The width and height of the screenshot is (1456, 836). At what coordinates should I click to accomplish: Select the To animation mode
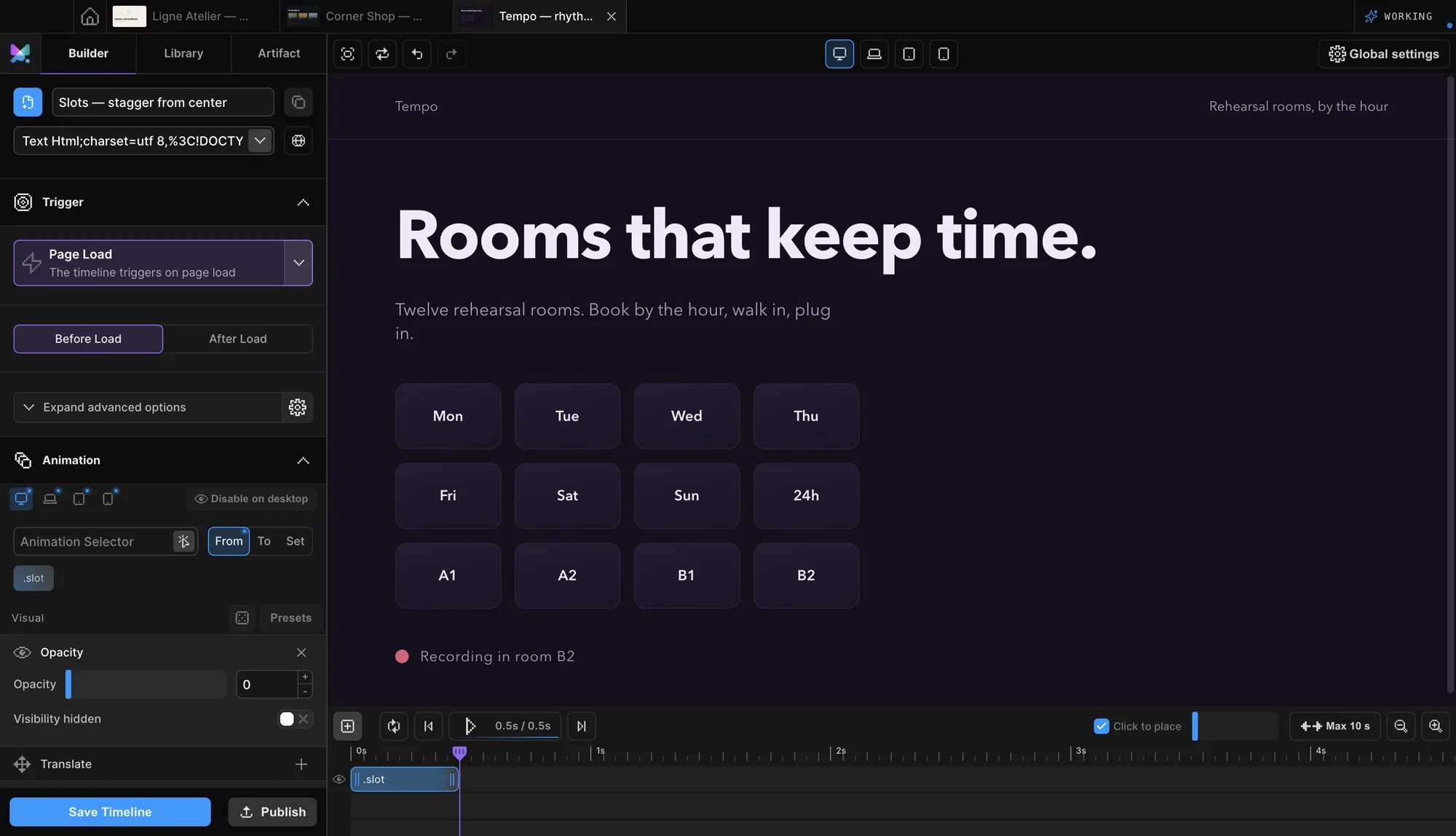(264, 541)
